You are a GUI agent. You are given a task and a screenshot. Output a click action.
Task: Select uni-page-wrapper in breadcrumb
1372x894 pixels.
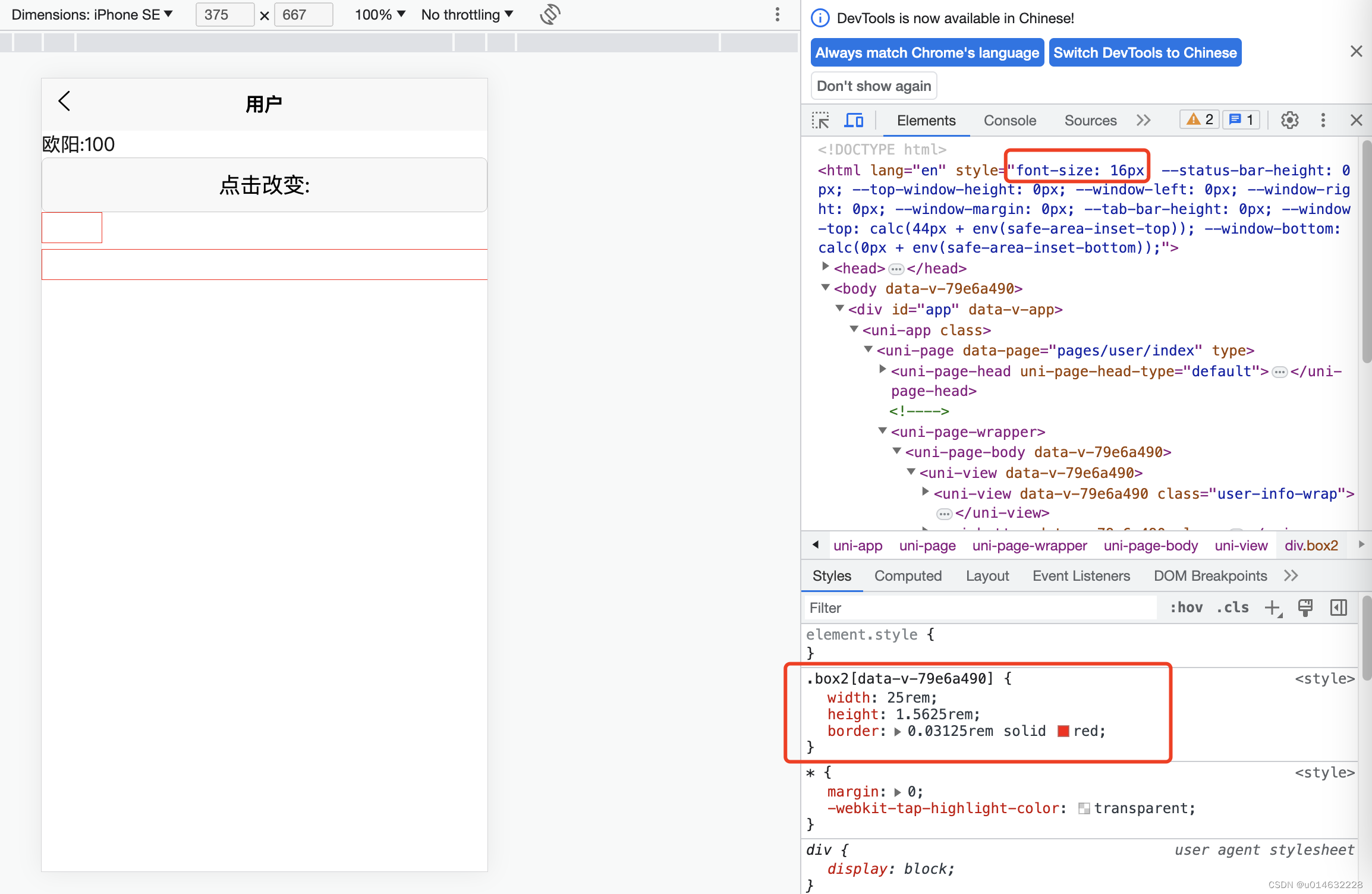[x=1029, y=546]
